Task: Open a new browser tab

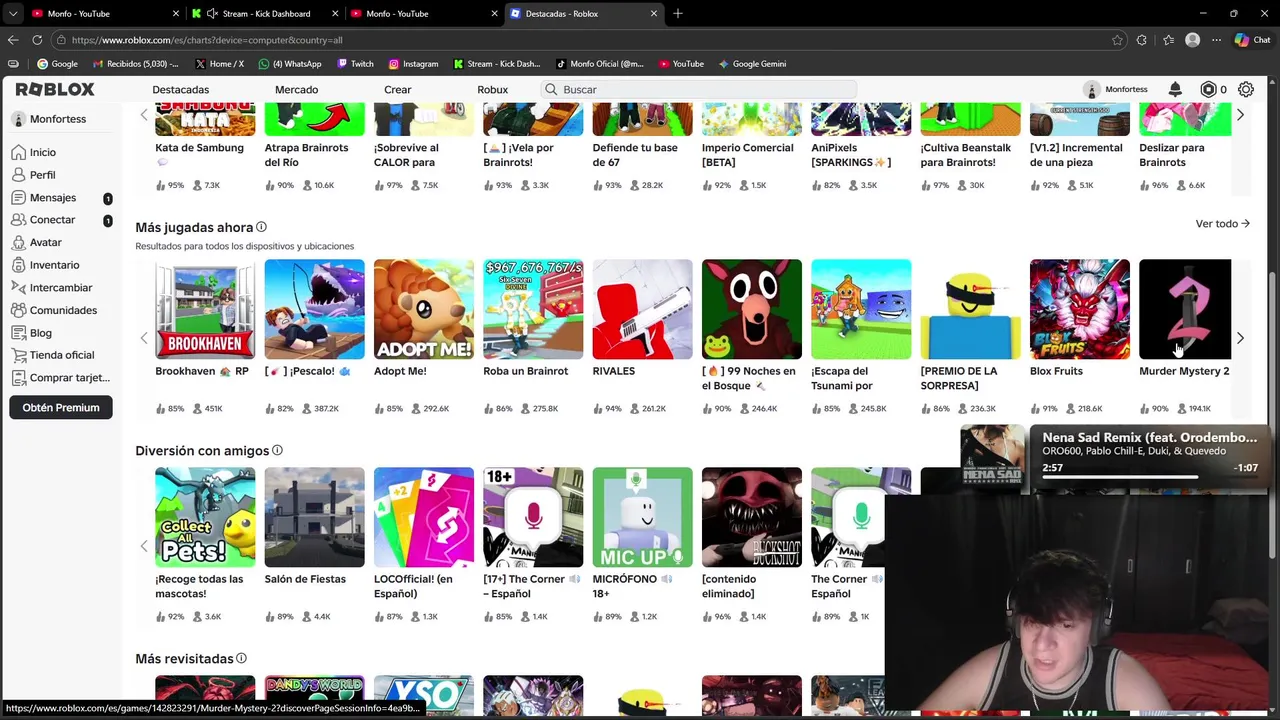Action: pos(678,13)
